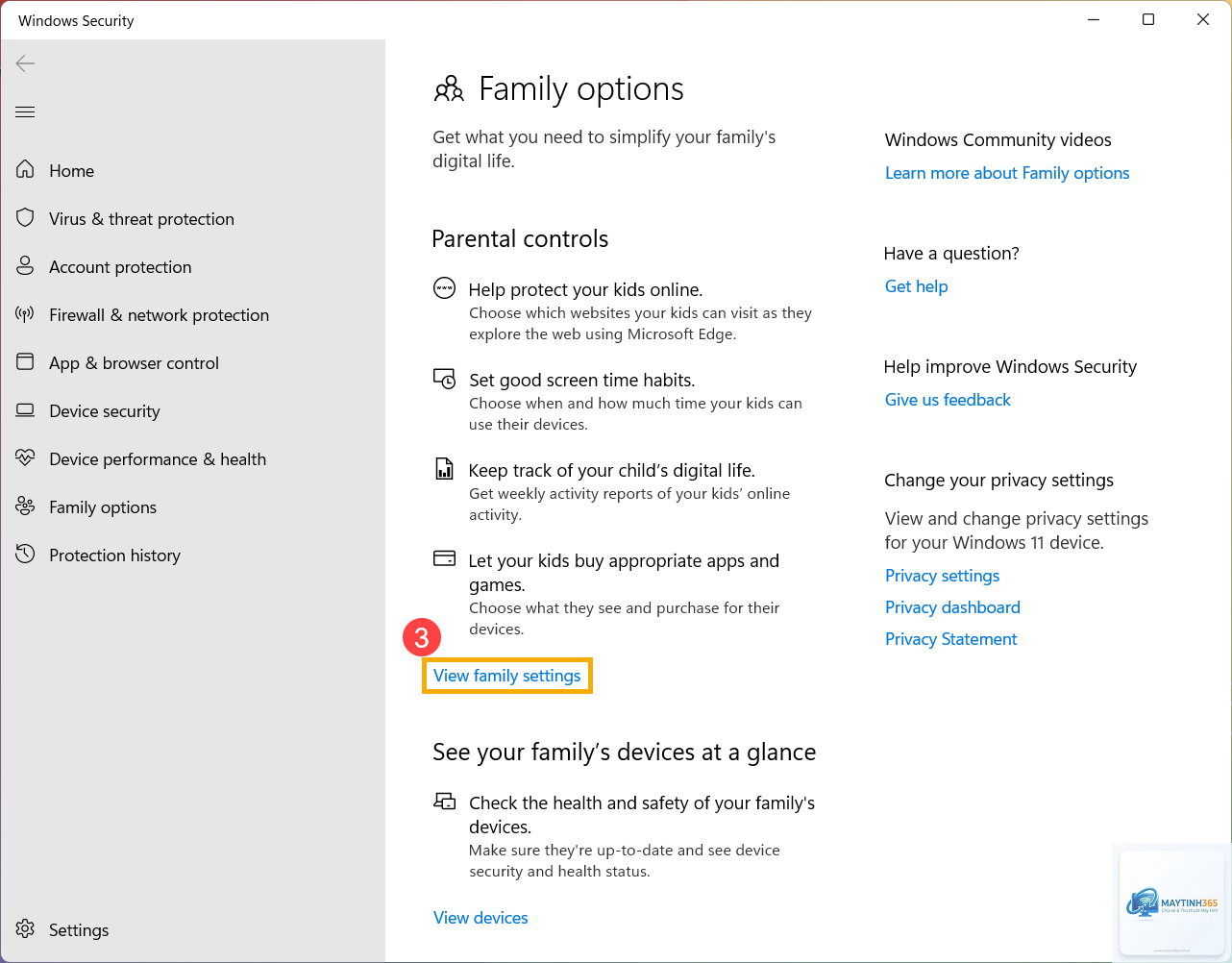
Task: Click the Account protection person icon
Action: 25,266
